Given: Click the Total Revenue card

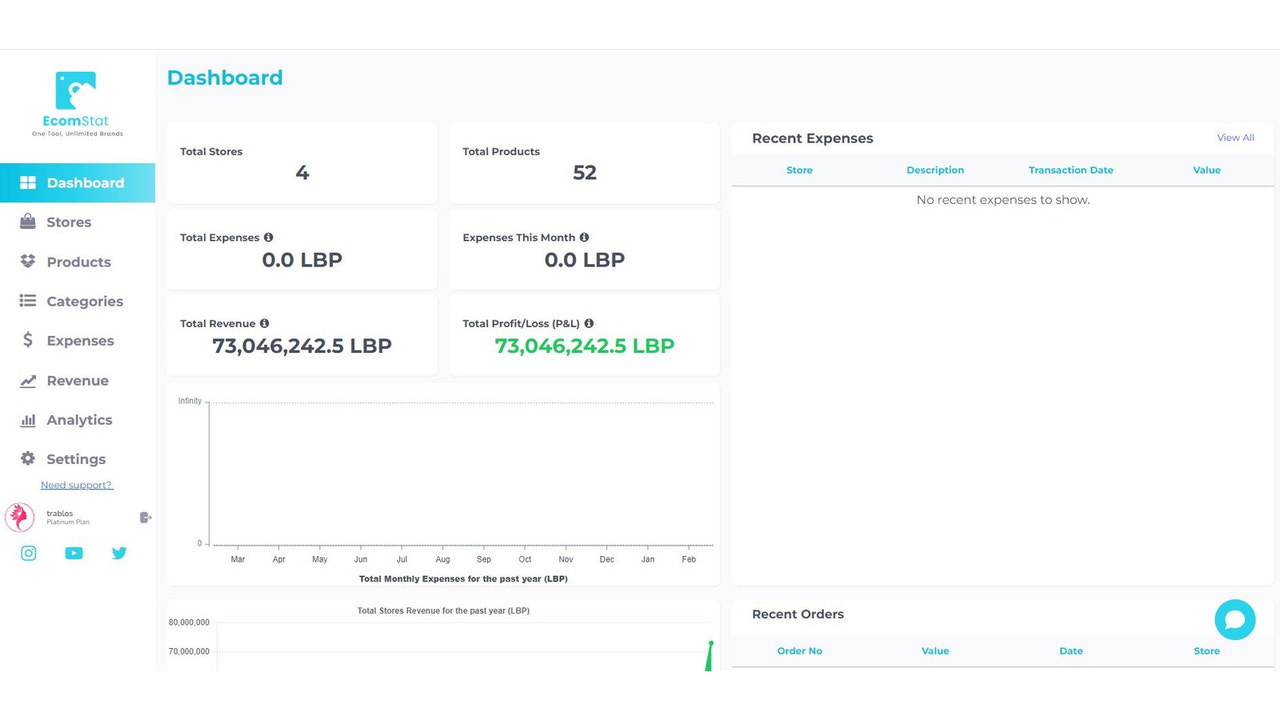Looking at the screenshot, I should tap(302, 335).
